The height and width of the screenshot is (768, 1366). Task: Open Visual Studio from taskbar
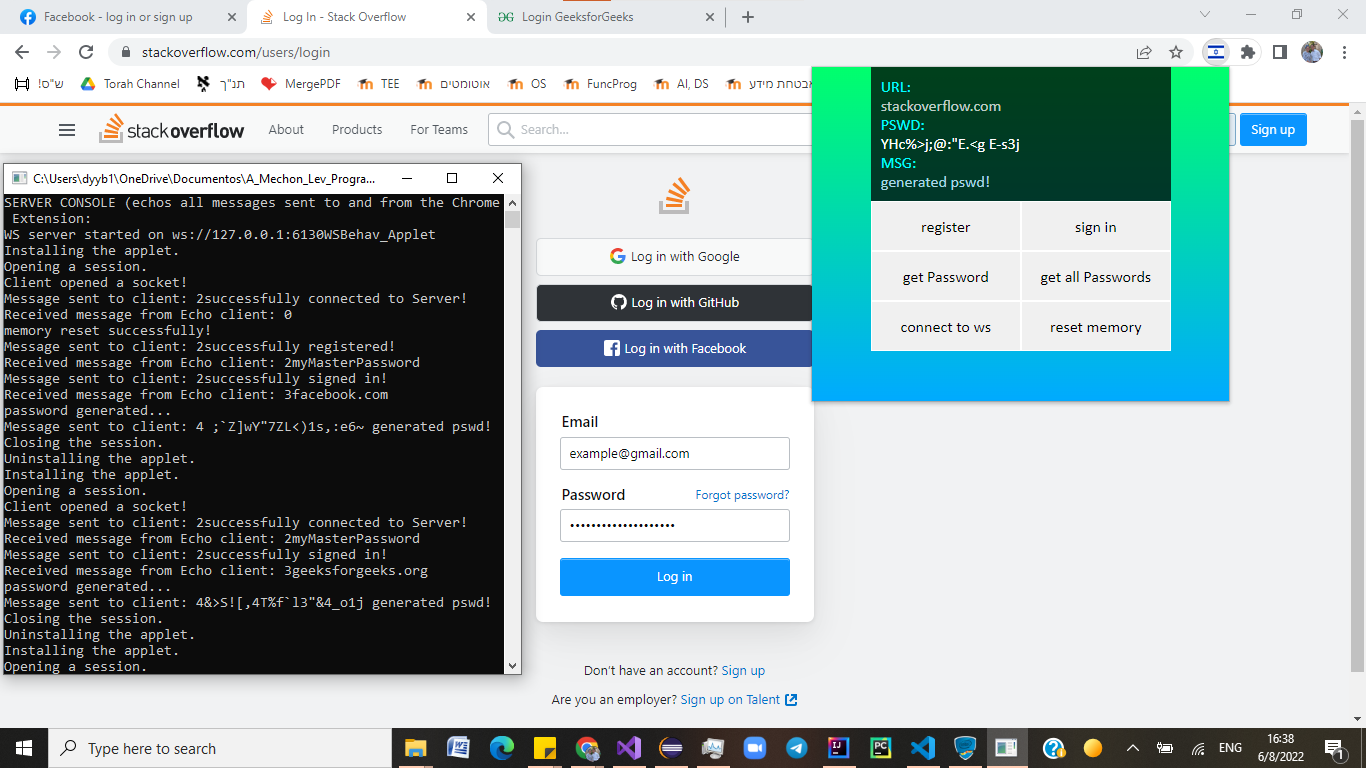pos(628,748)
